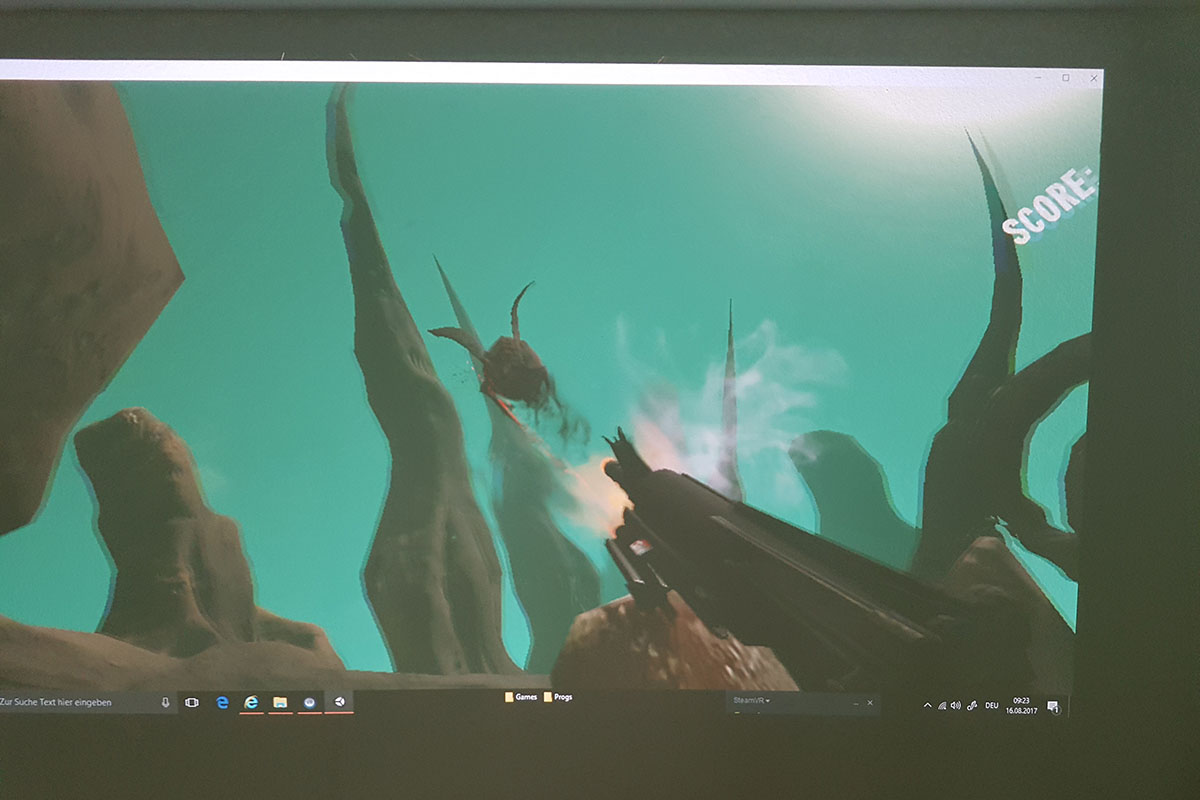Screen dimensions: 1200x800
Task: Click the microphone icon in search box
Action: [x=165, y=703]
